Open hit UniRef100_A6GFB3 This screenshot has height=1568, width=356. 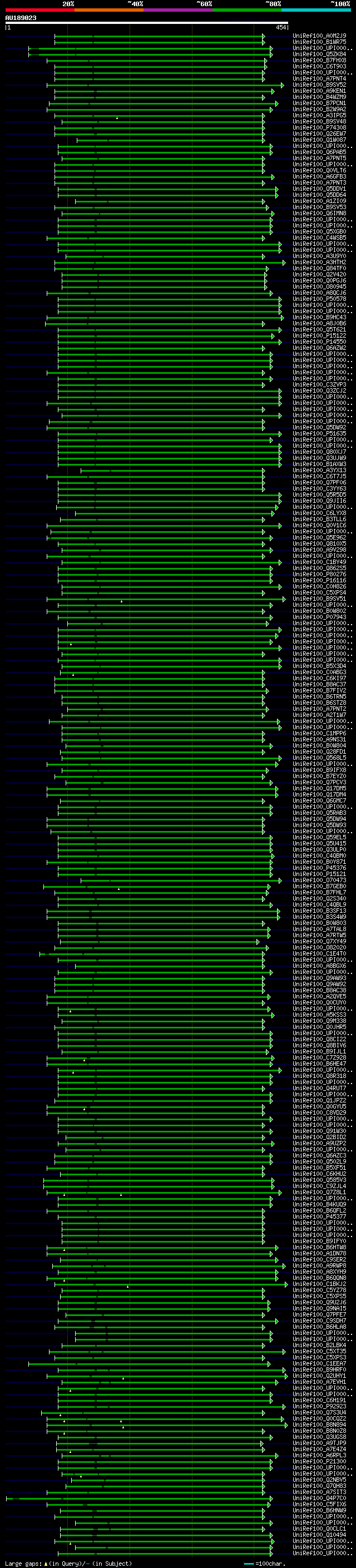tap(319, 176)
